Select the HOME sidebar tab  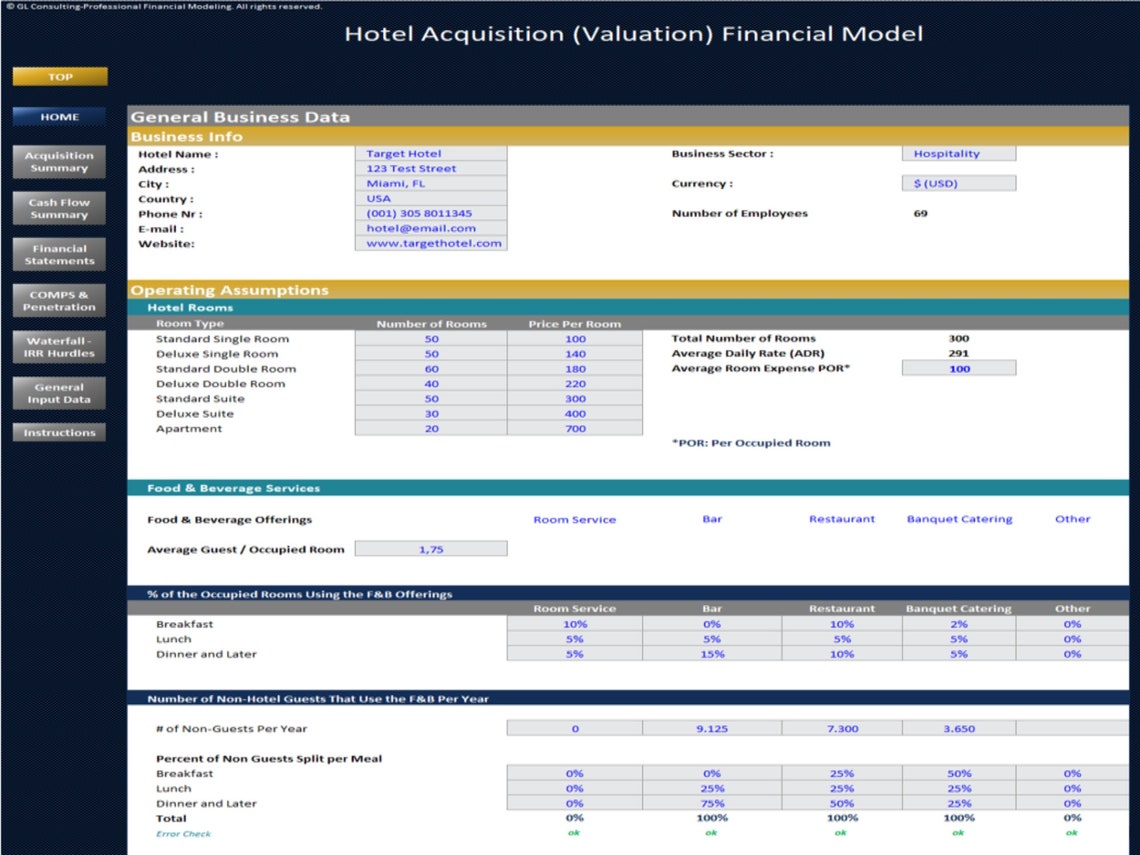tap(59, 116)
